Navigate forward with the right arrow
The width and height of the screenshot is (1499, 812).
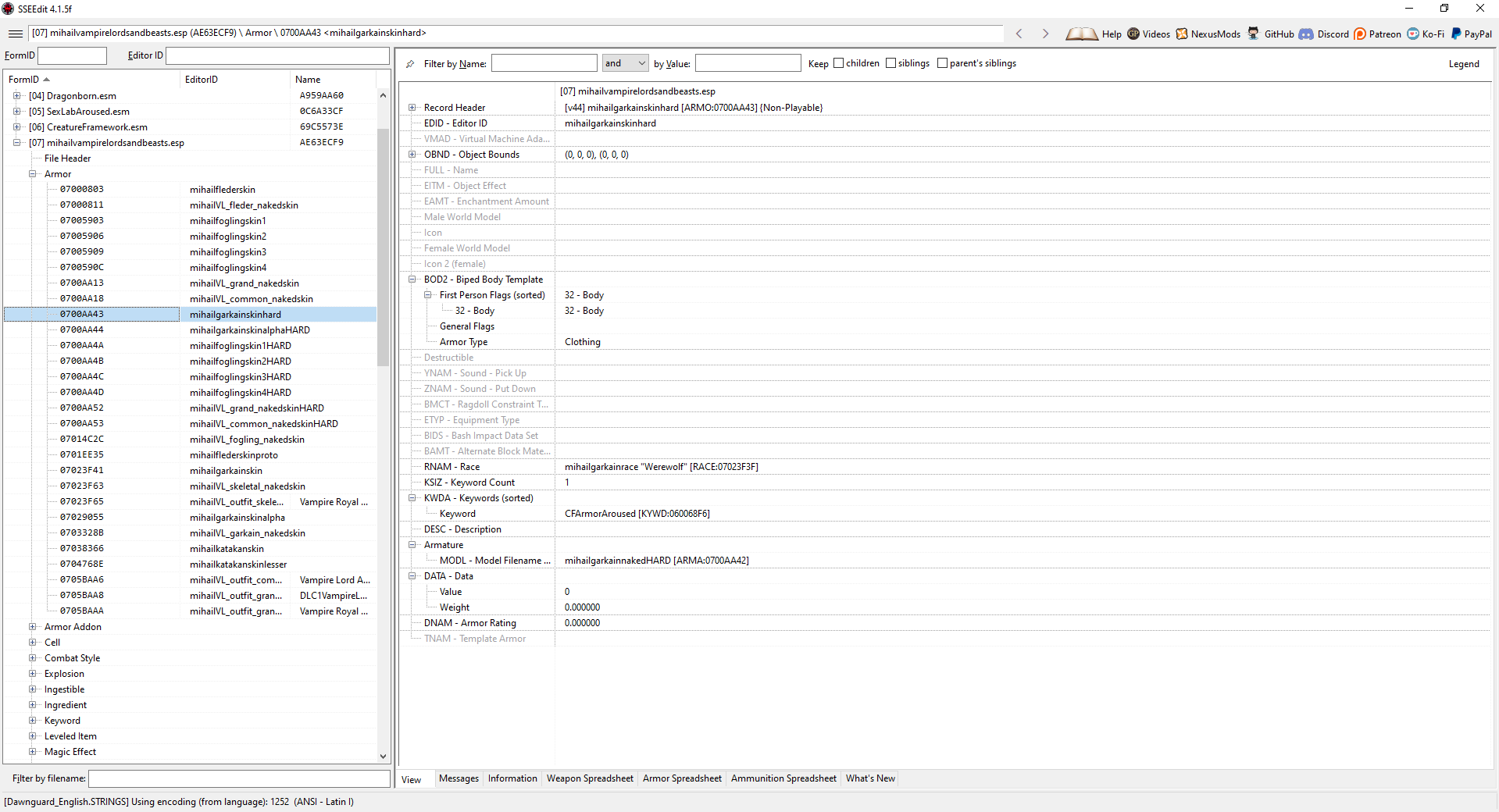tap(1045, 34)
